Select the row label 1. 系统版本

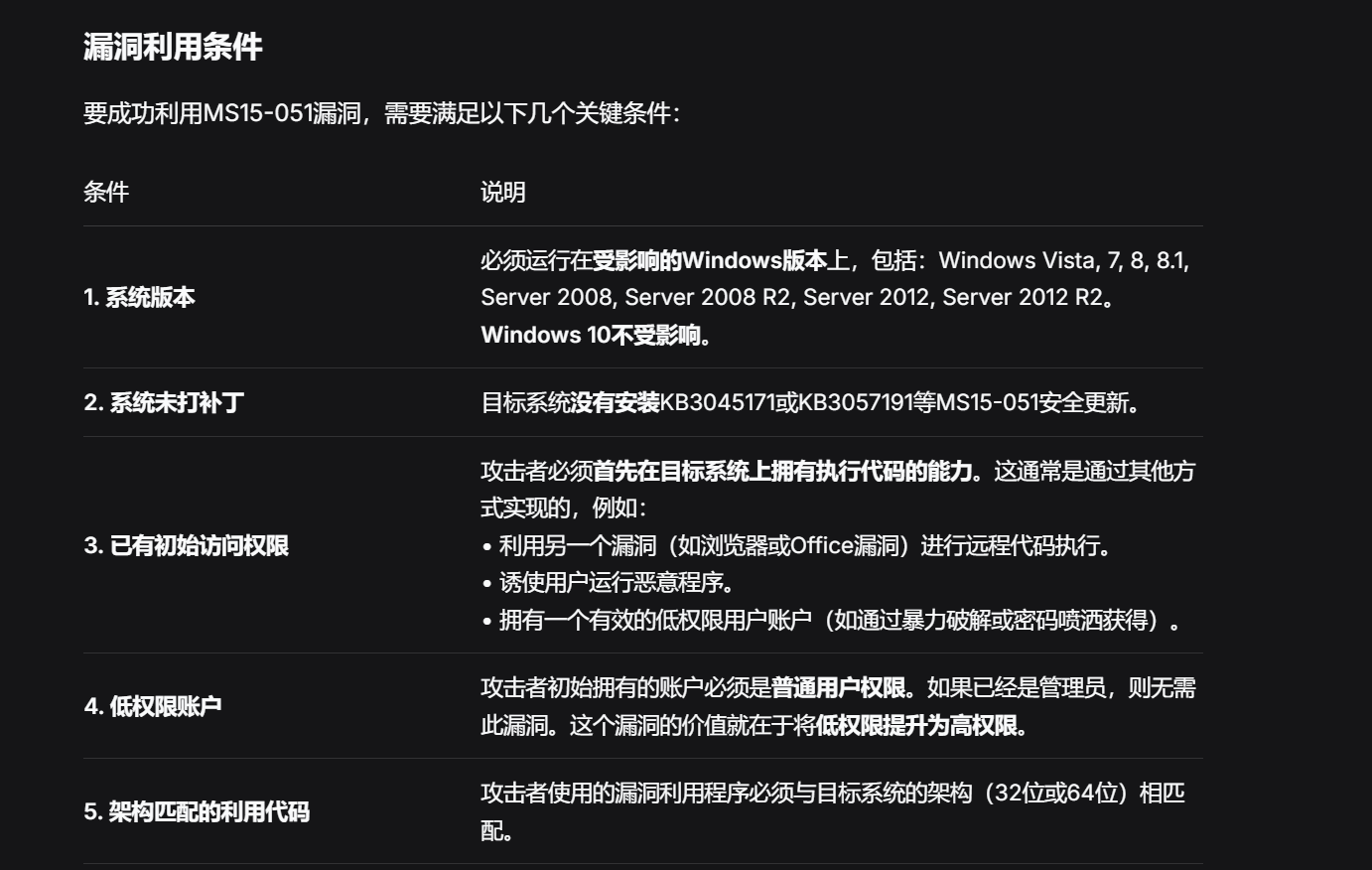click(139, 297)
